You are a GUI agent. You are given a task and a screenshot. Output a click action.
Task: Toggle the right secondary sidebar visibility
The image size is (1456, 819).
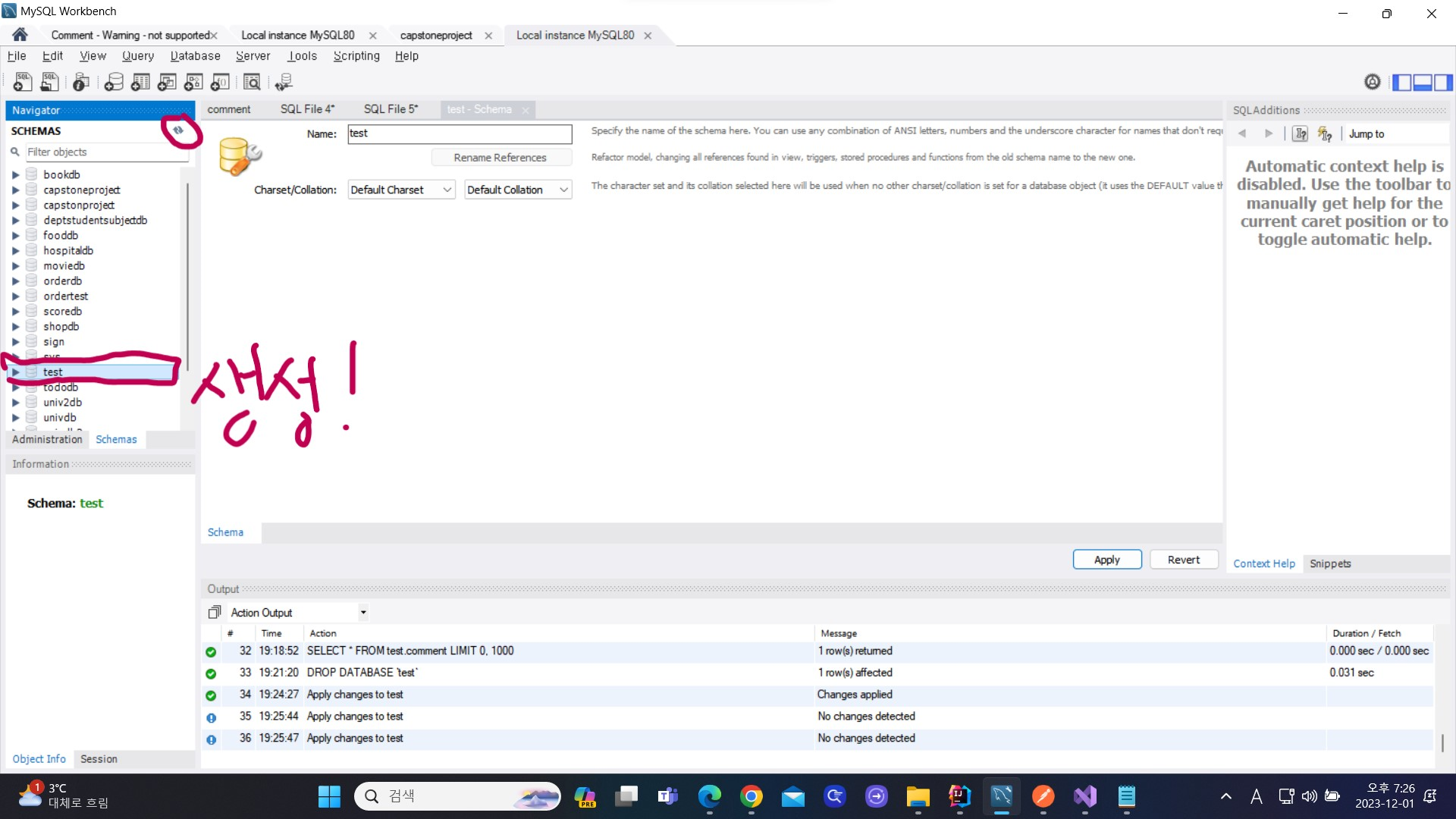[x=1443, y=82]
